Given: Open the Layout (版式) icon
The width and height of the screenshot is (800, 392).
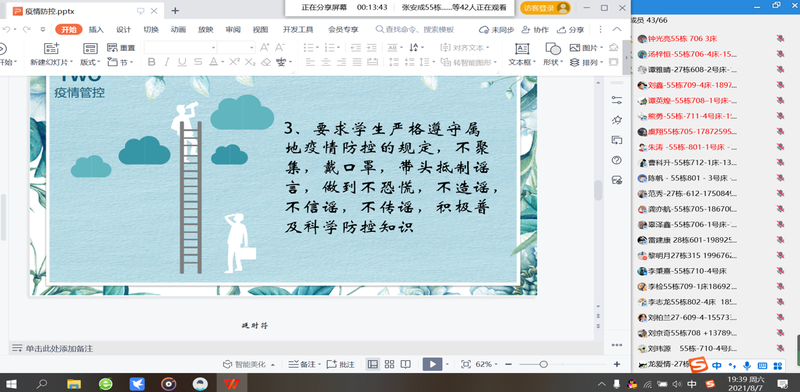Looking at the screenshot, I should click(x=90, y=48).
